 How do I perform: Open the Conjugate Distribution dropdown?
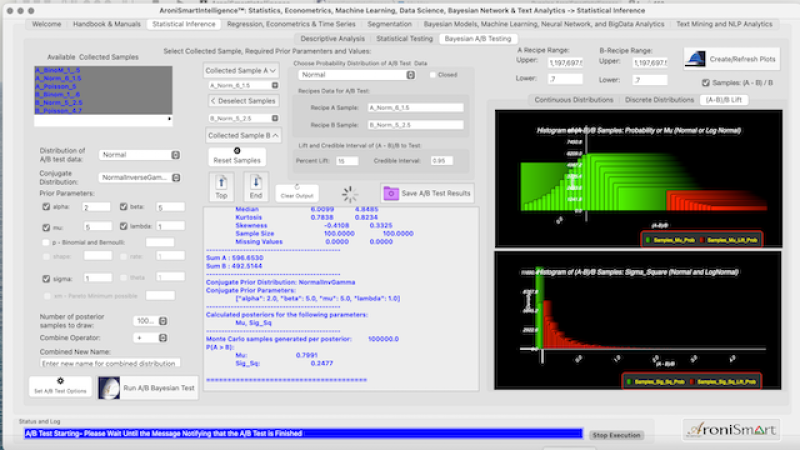pyautogui.click(x=139, y=178)
